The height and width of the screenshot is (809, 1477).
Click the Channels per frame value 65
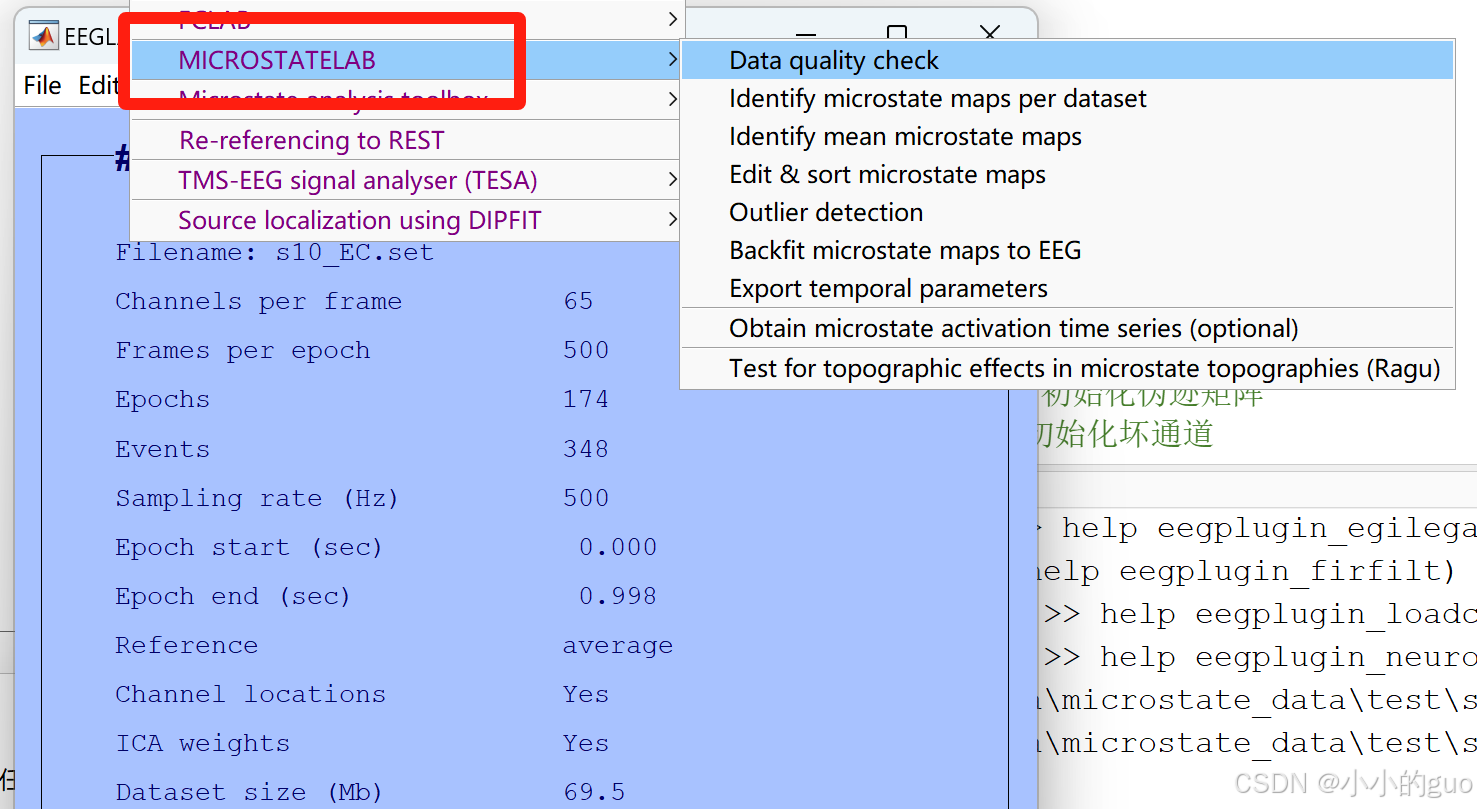coord(578,301)
